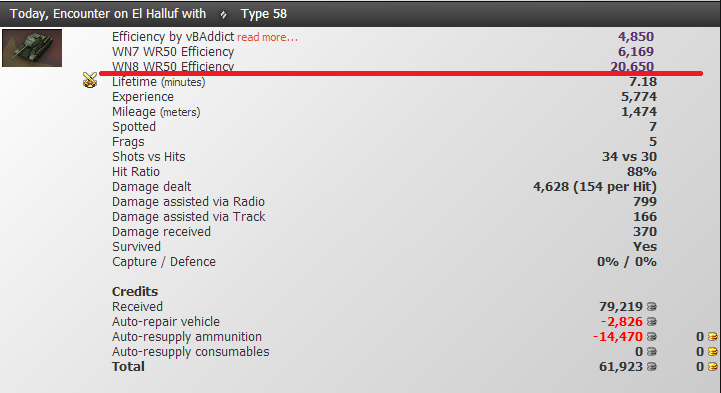Image resolution: width=721 pixels, height=393 pixels.
Task: Click the silver credits icon beside Received
Action: pos(652,307)
